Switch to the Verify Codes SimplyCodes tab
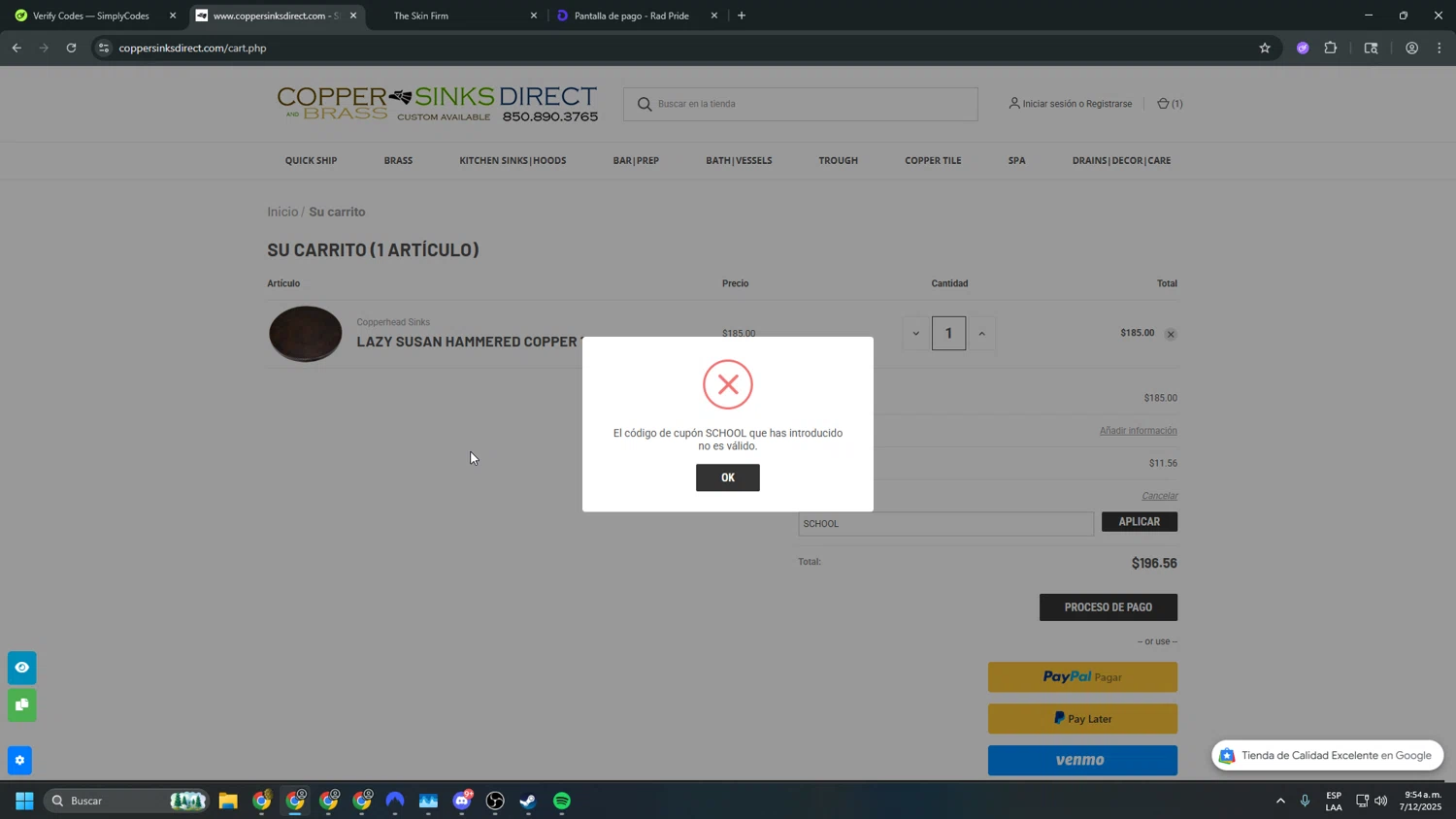This screenshot has height=819, width=1456. point(91,16)
